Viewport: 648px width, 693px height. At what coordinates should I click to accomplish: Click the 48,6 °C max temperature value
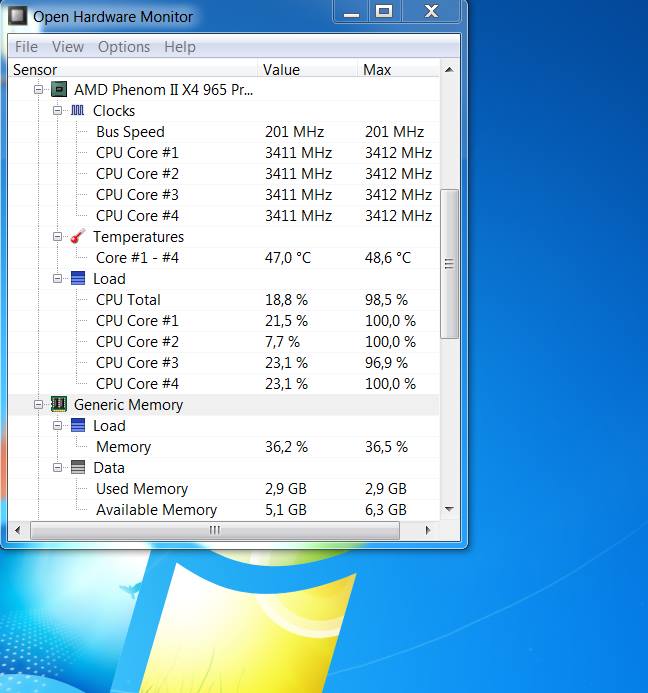click(388, 258)
